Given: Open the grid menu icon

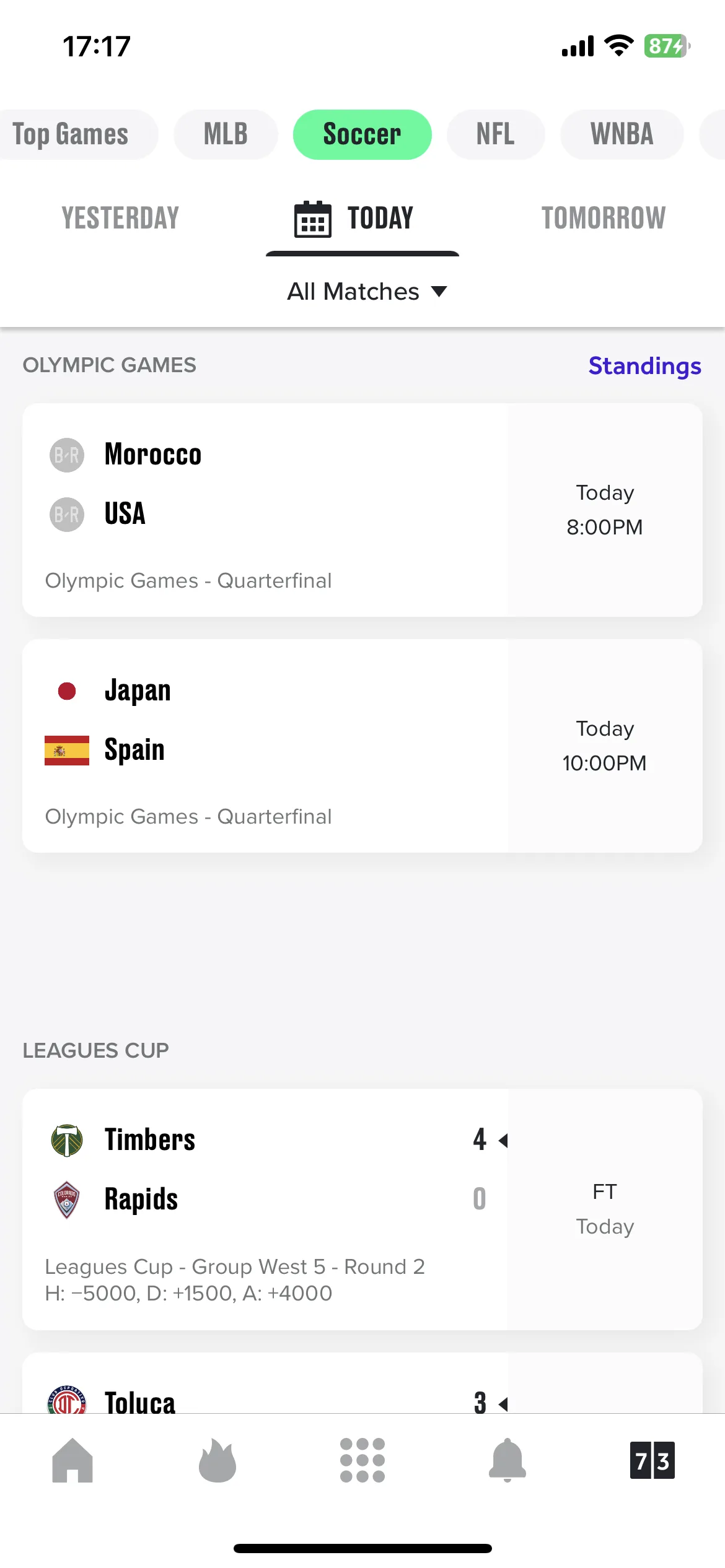Looking at the screenshot, I should point(362,1460).
